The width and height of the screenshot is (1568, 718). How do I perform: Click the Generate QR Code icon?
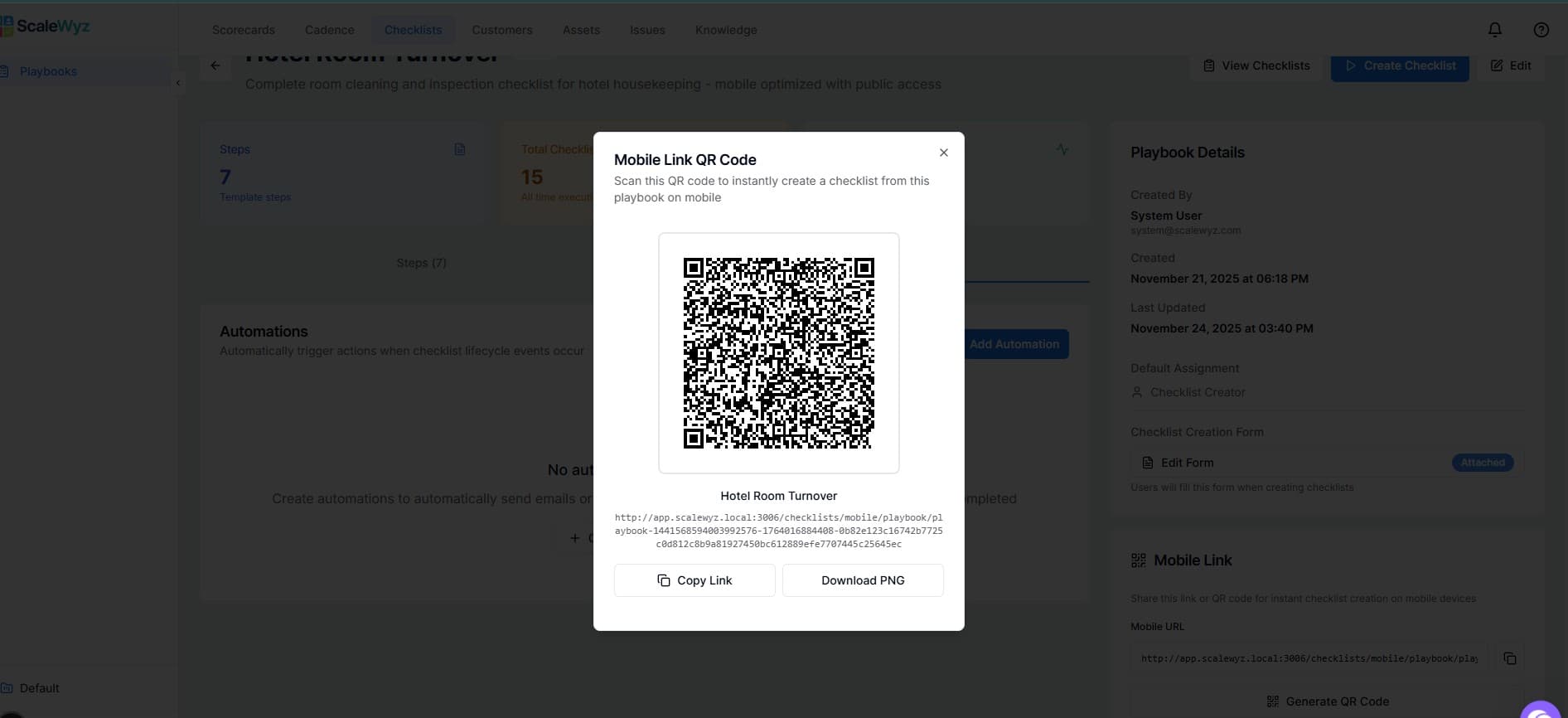pyautogui.click(x=1273, y=701)
